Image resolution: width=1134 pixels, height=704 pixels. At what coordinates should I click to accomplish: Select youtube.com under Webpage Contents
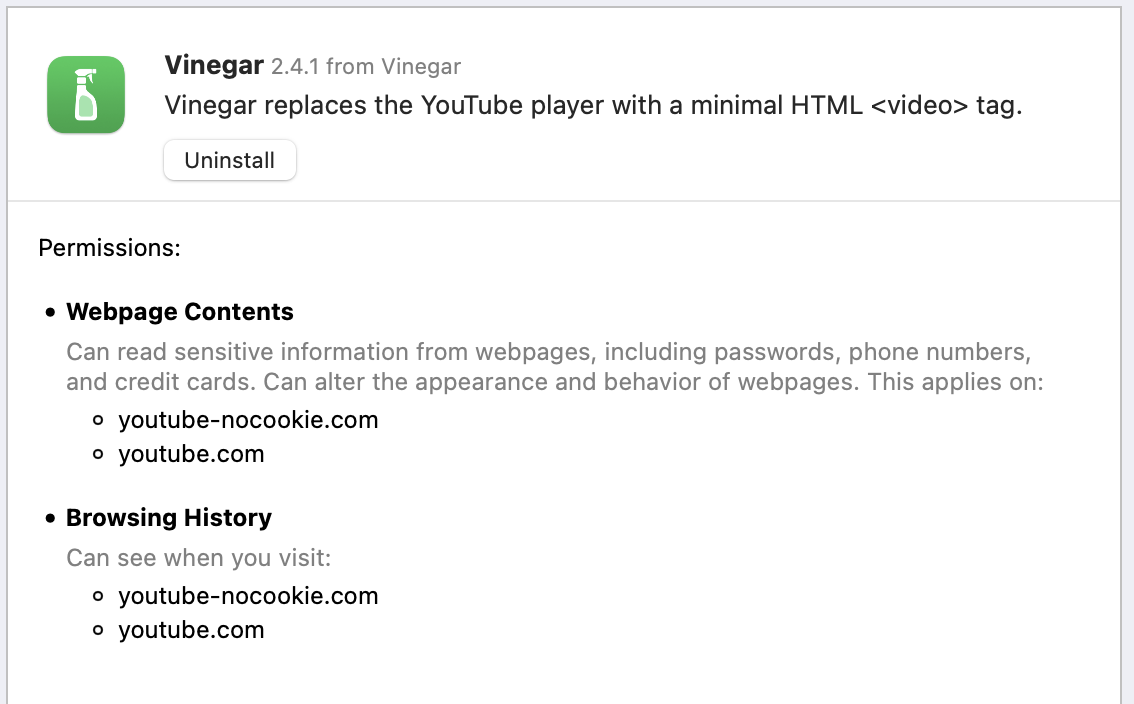coord(191,454)
